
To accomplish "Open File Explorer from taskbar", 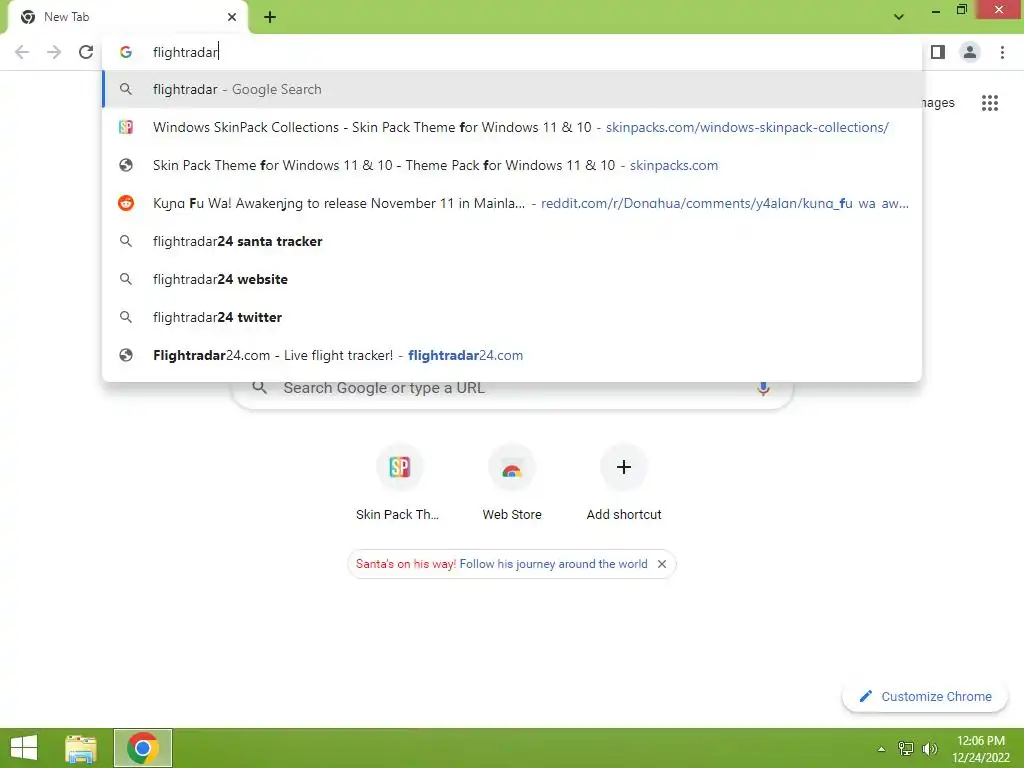I will pyautogui.click(x=81, y=748).
